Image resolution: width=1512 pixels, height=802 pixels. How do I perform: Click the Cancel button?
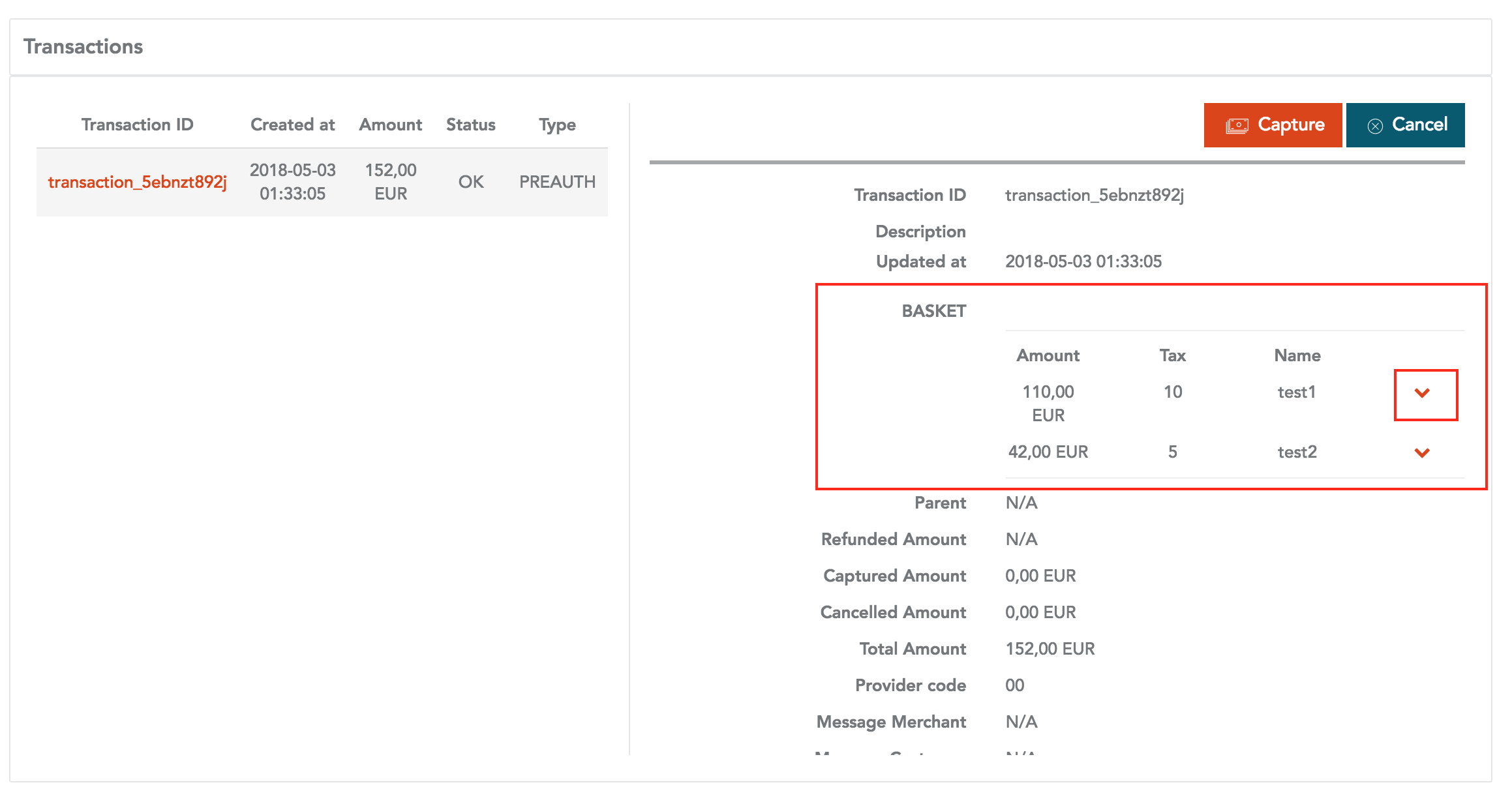pyautogui.click(x=1406, y=125)
